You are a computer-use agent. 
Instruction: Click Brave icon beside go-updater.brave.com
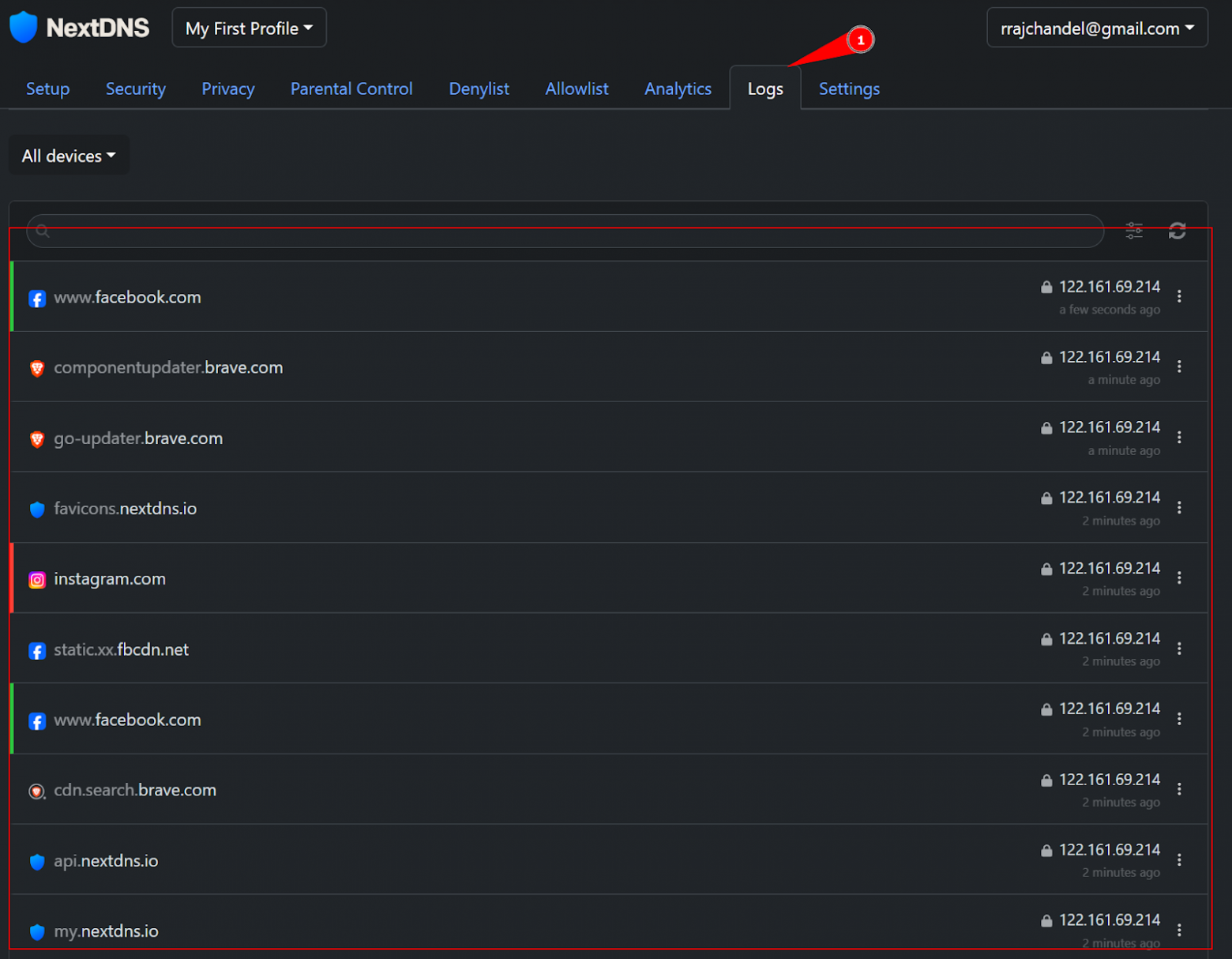coord(37,439)
